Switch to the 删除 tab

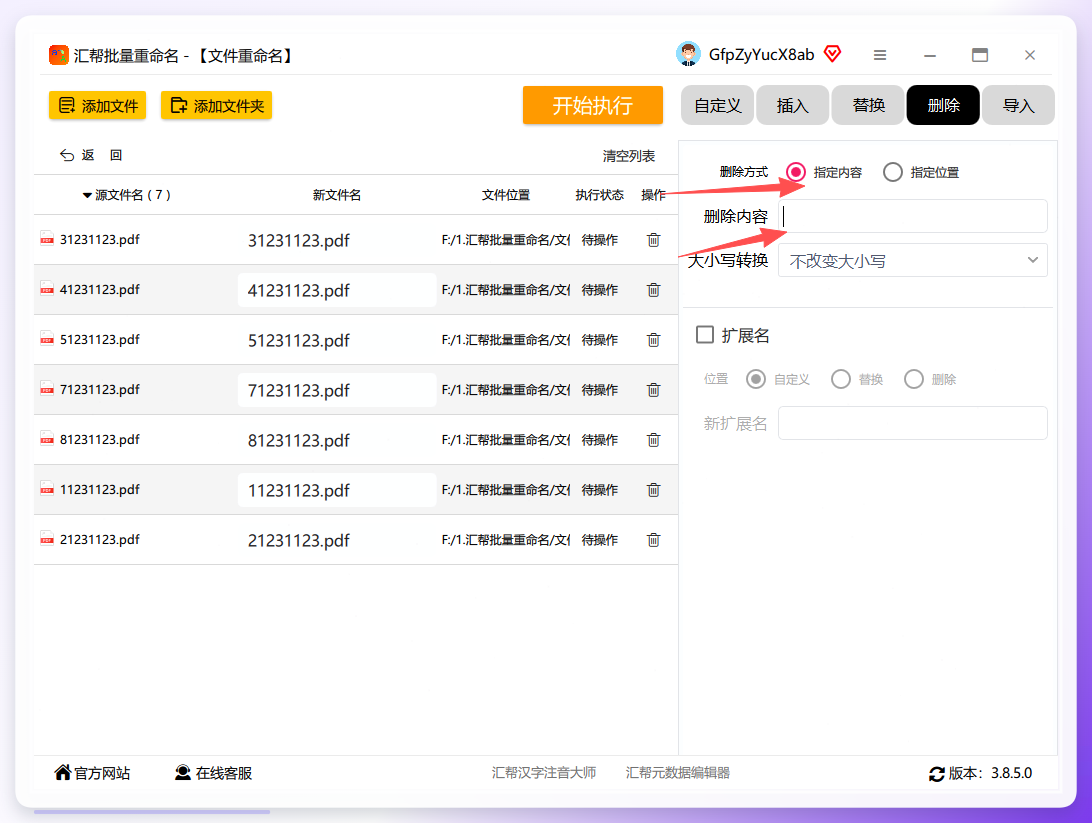point(943,105)
